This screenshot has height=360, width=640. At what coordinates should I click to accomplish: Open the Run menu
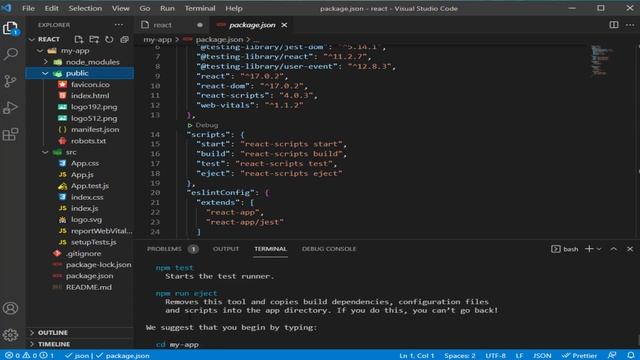click(x=167, y=8)
